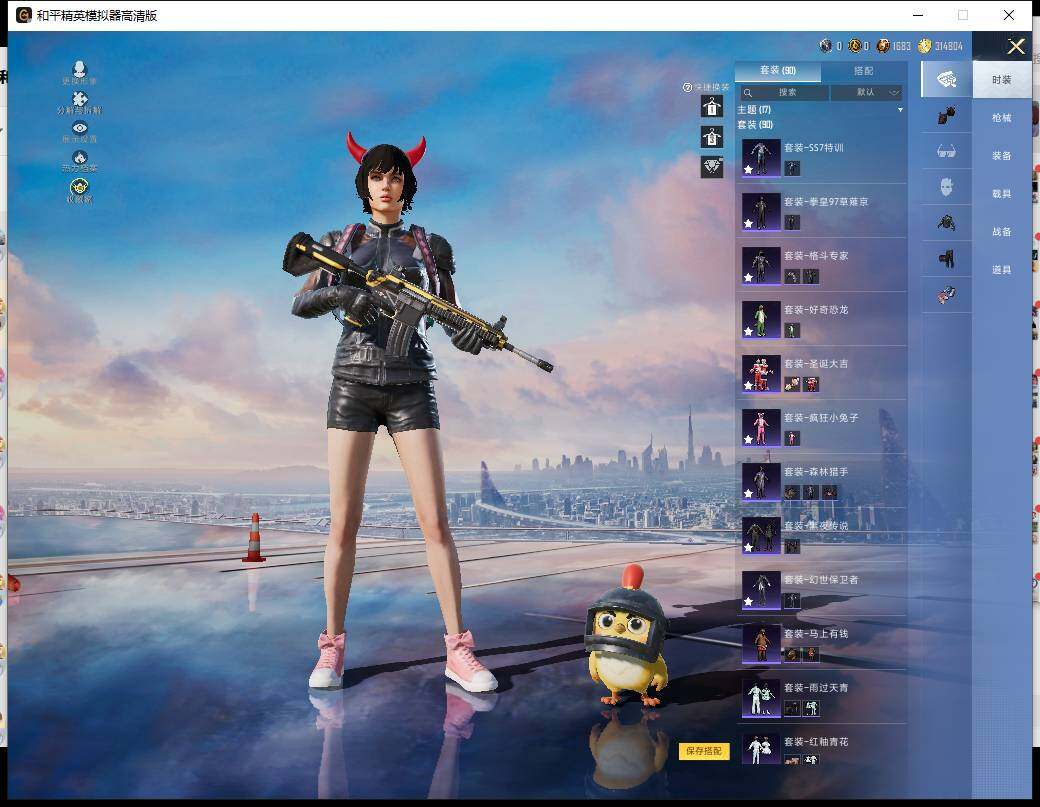This screenshot has width=1040, height=807.
Task: Open the face mask category icon
Action: point(946,186)
